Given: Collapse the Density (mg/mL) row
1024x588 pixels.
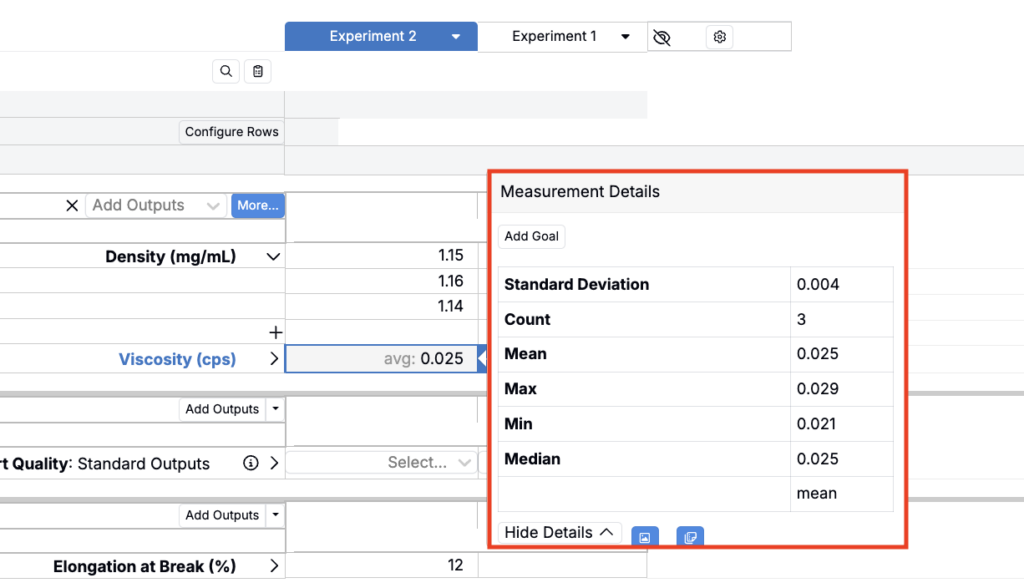Looking at the screenshot, I should tap(274, 257).
